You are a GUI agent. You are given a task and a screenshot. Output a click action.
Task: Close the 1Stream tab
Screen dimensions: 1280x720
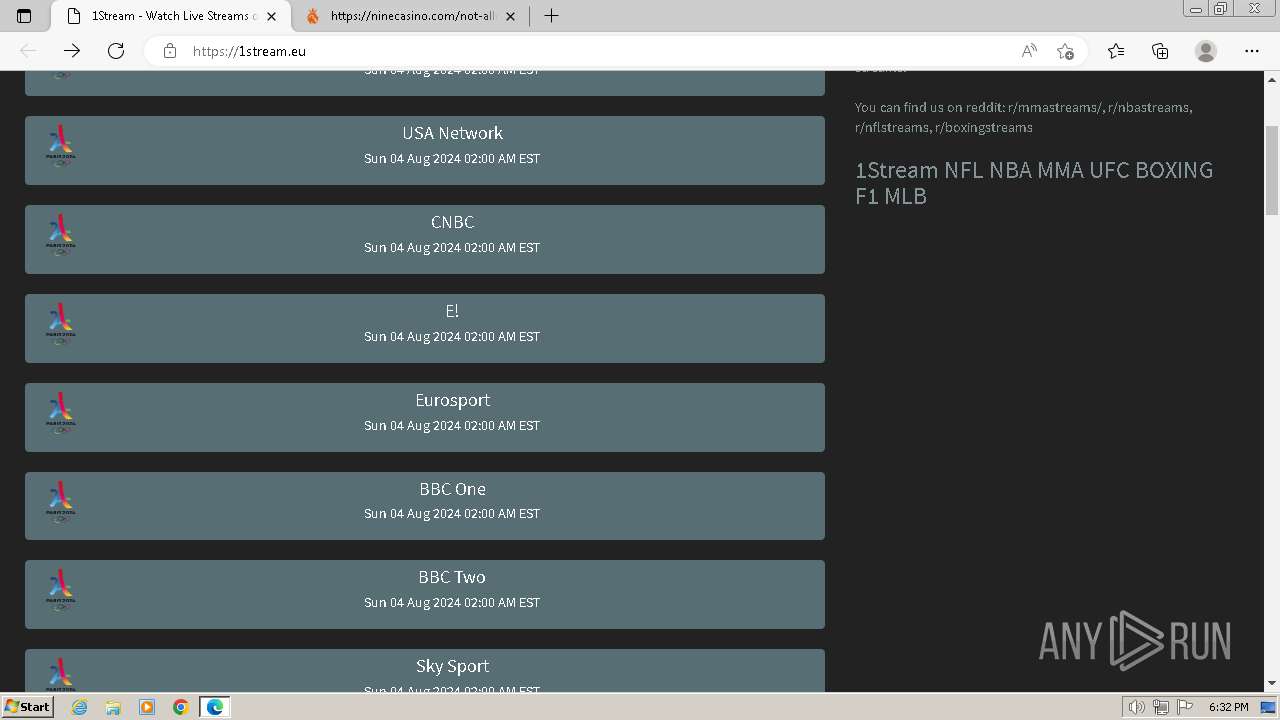coord(271,16)
